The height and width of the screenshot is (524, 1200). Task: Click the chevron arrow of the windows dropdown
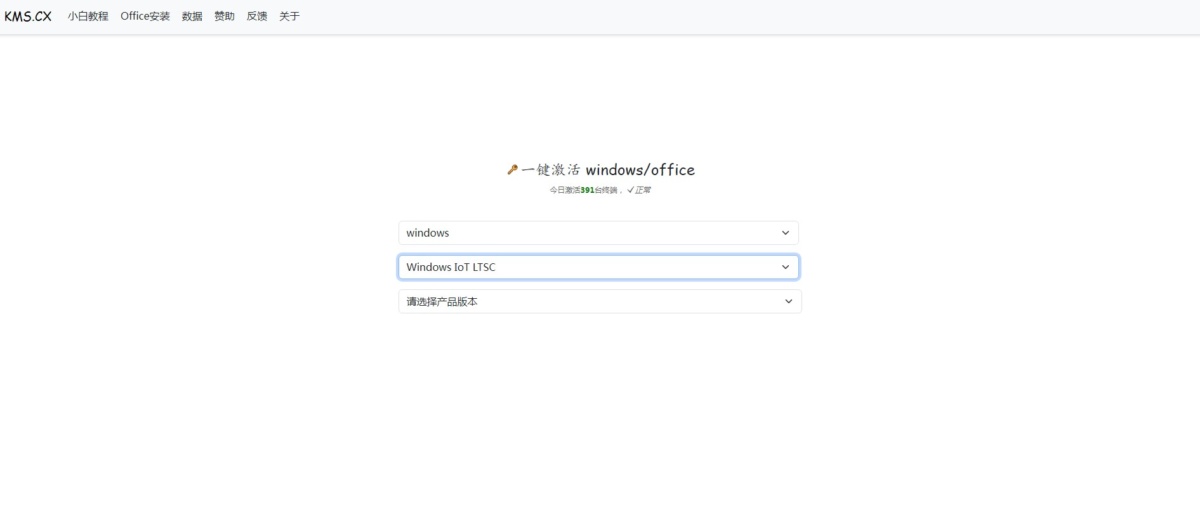coord(785,233)
